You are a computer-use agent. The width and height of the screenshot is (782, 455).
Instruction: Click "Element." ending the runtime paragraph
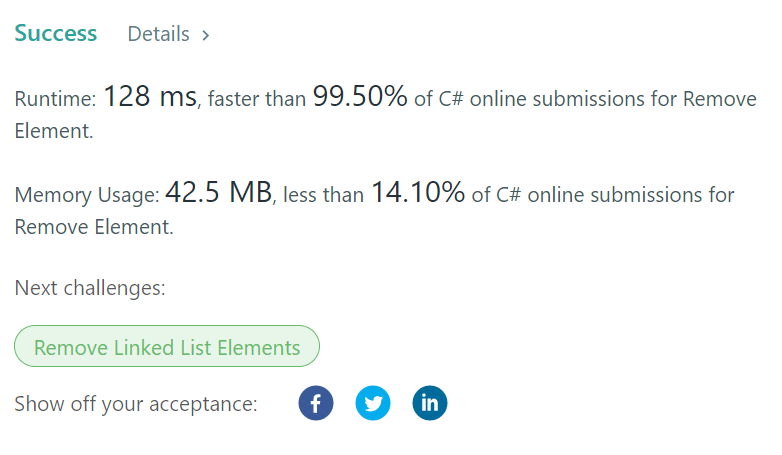click(x=54, y=131)
